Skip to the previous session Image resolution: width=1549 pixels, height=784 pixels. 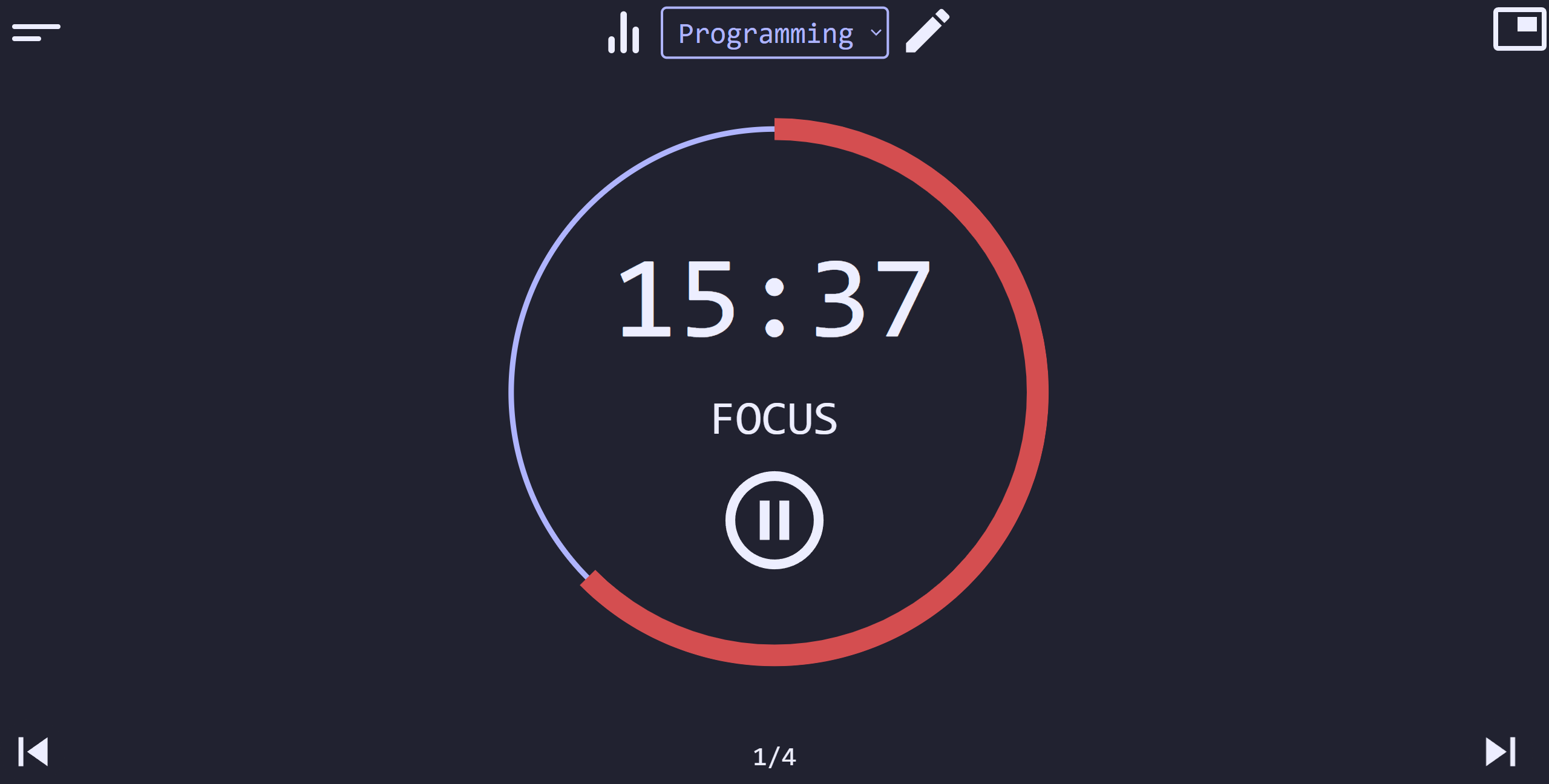click(x=33, y=751)
